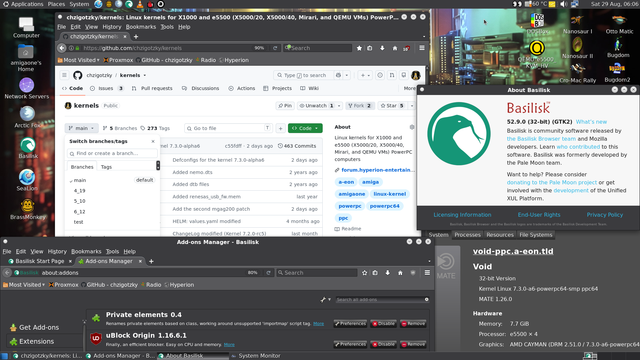Open the forum.hyperion-entertainment link

coord(375,170)
